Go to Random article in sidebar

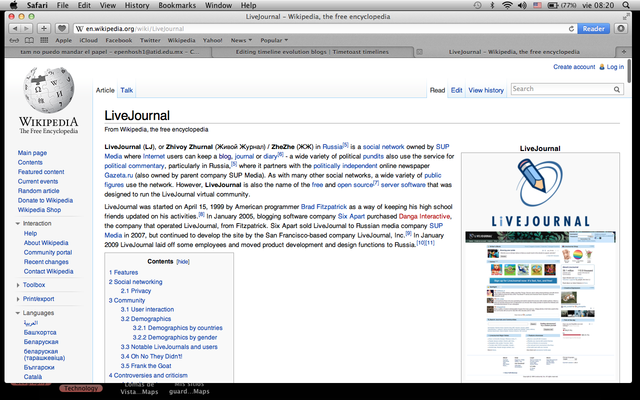point(38,191)
